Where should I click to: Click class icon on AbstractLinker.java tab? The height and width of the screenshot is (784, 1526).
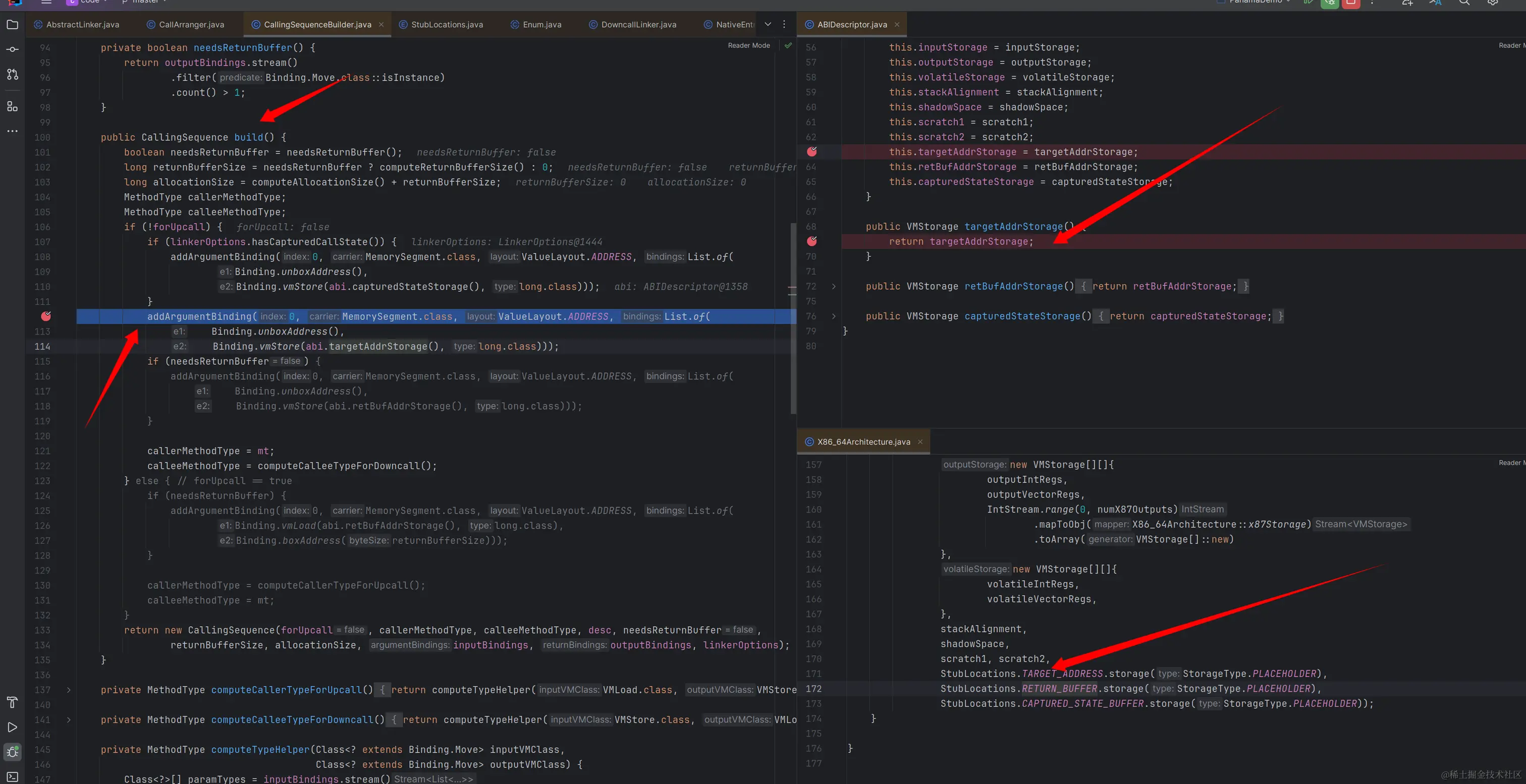[38, 25]
